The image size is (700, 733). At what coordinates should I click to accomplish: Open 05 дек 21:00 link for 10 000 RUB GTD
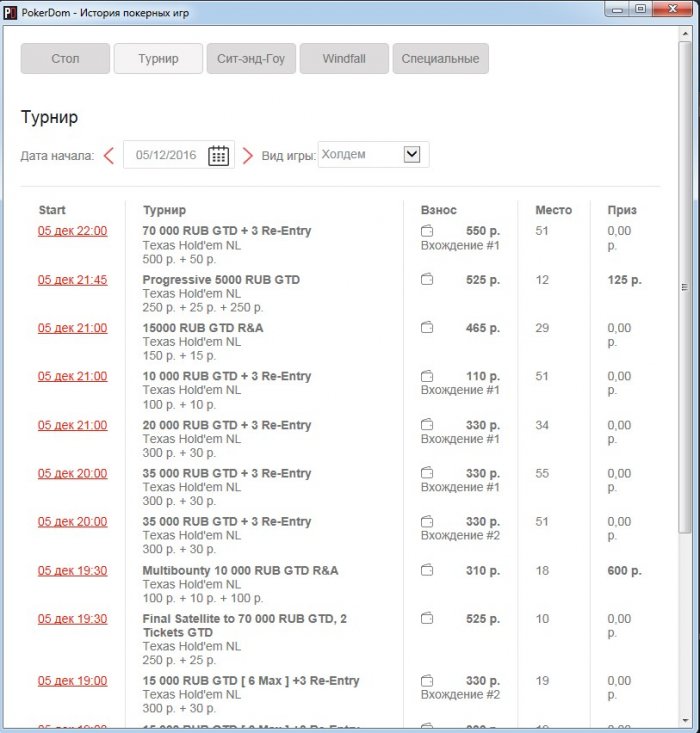tap(72, 376)
